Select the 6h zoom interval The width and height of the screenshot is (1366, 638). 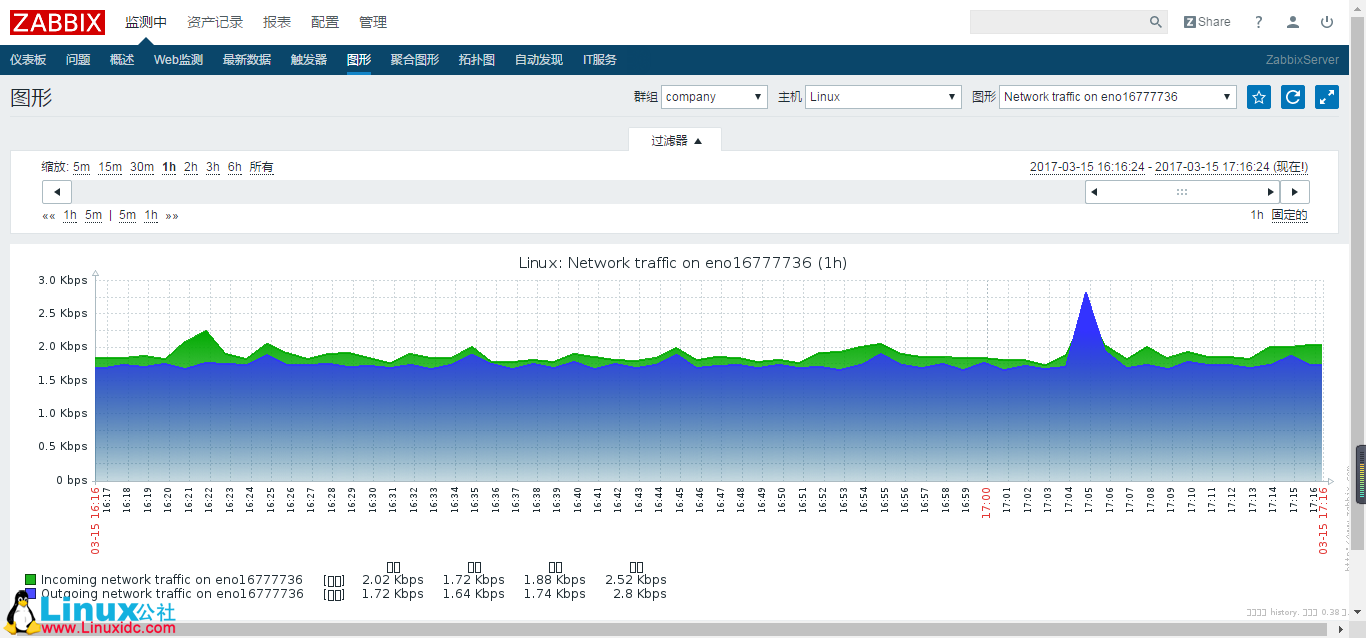(x=234, y=167)
